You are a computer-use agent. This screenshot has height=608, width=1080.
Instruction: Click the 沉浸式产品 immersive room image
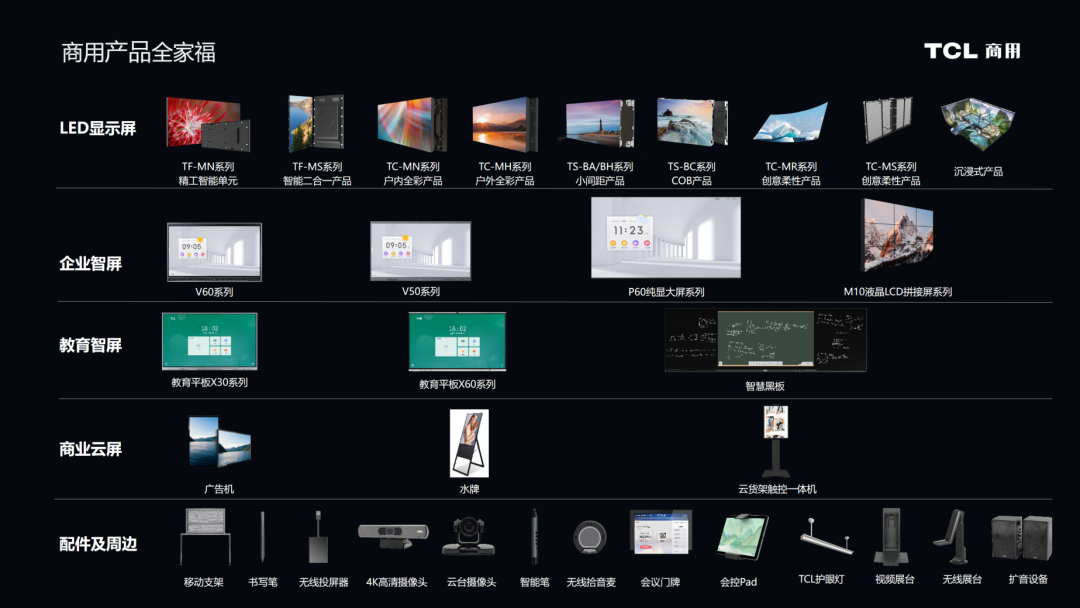(978, 124)
